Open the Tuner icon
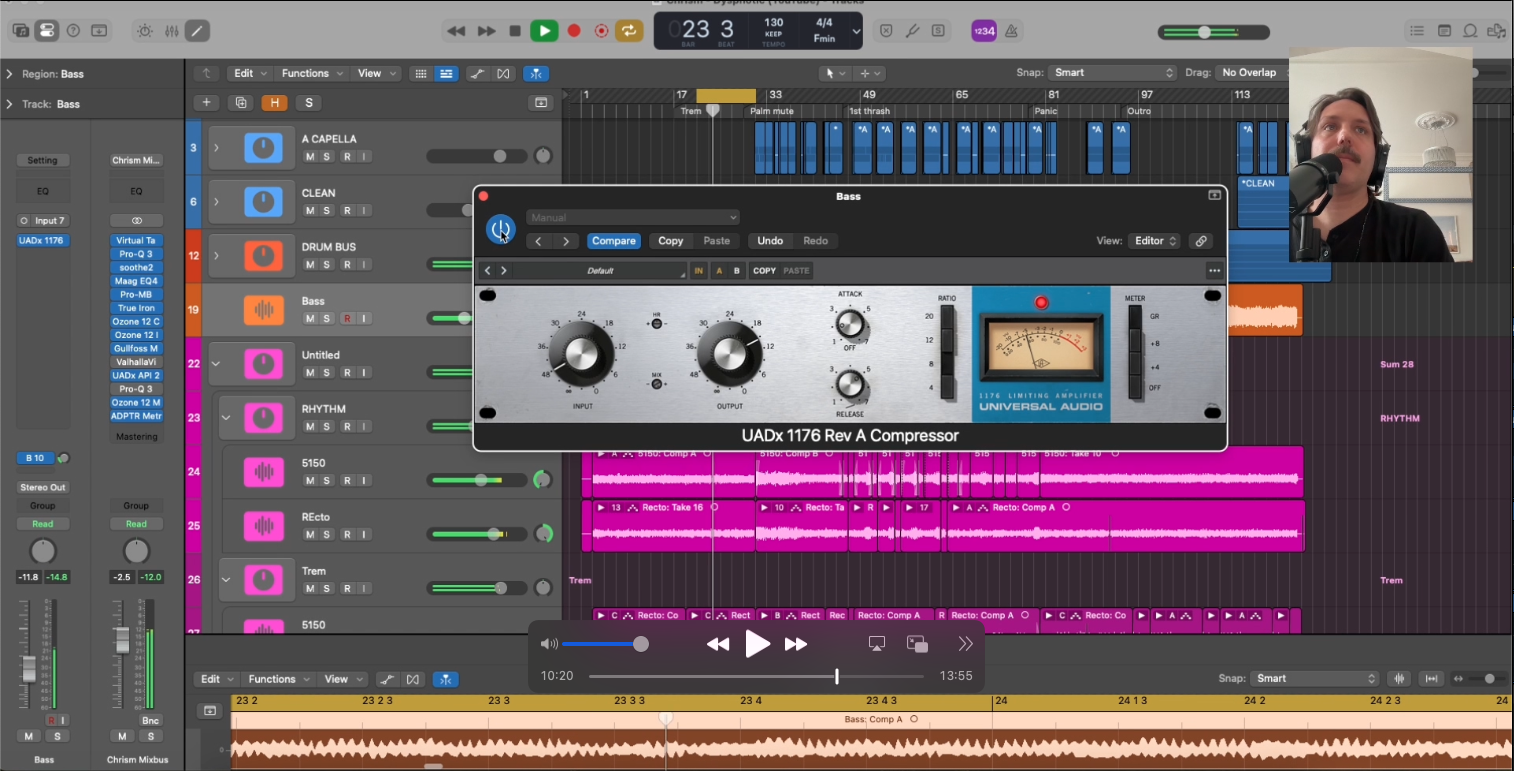This screenshot has height=771, width=1514. pyautogui.click(x=912, y=31)
